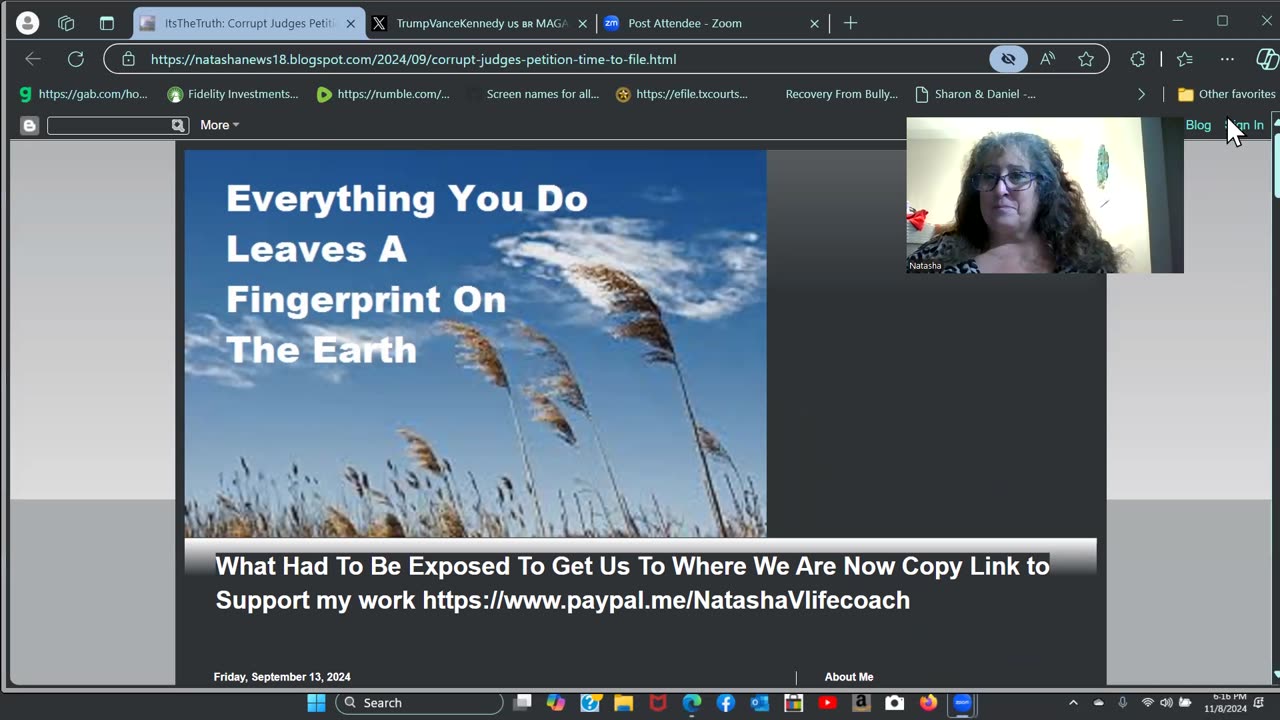Expand the Blogger More dropdown
The width and height of the screenshot is (1280, 720).
coord(219,125)
